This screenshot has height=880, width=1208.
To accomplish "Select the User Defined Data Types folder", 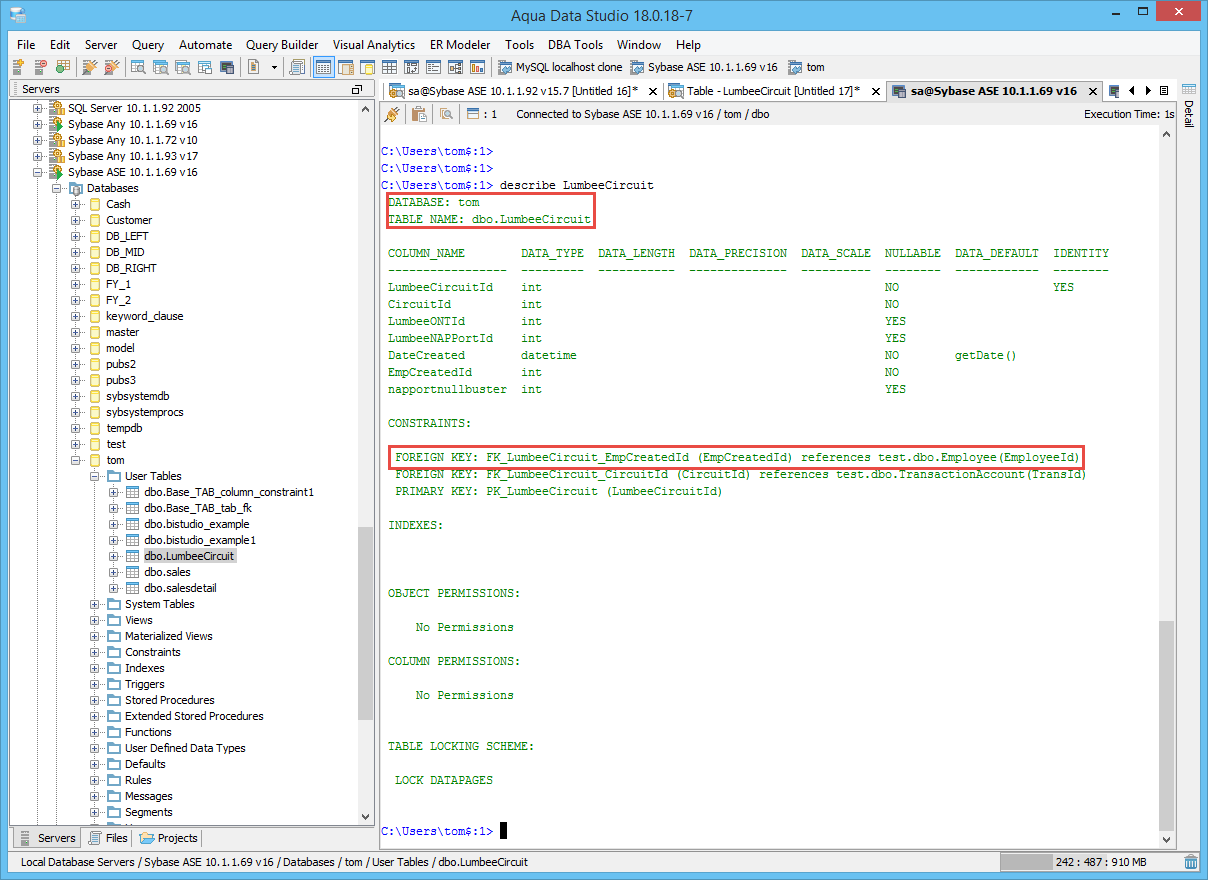I will click(x=185, y=748).
